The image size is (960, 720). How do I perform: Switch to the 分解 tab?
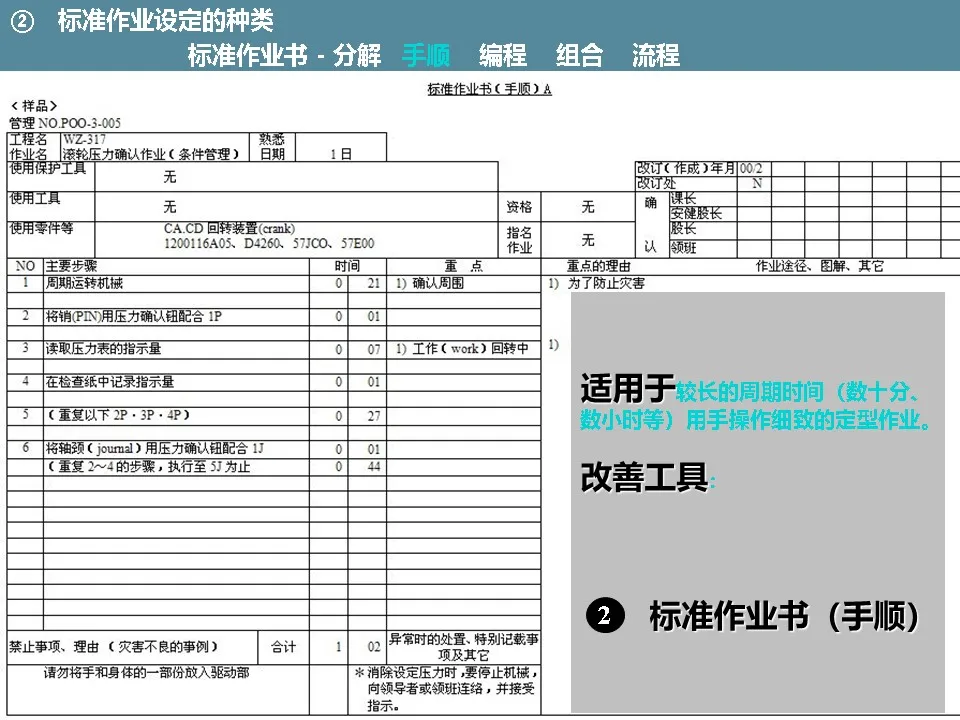pyautogui.click(x=357, y=56)
